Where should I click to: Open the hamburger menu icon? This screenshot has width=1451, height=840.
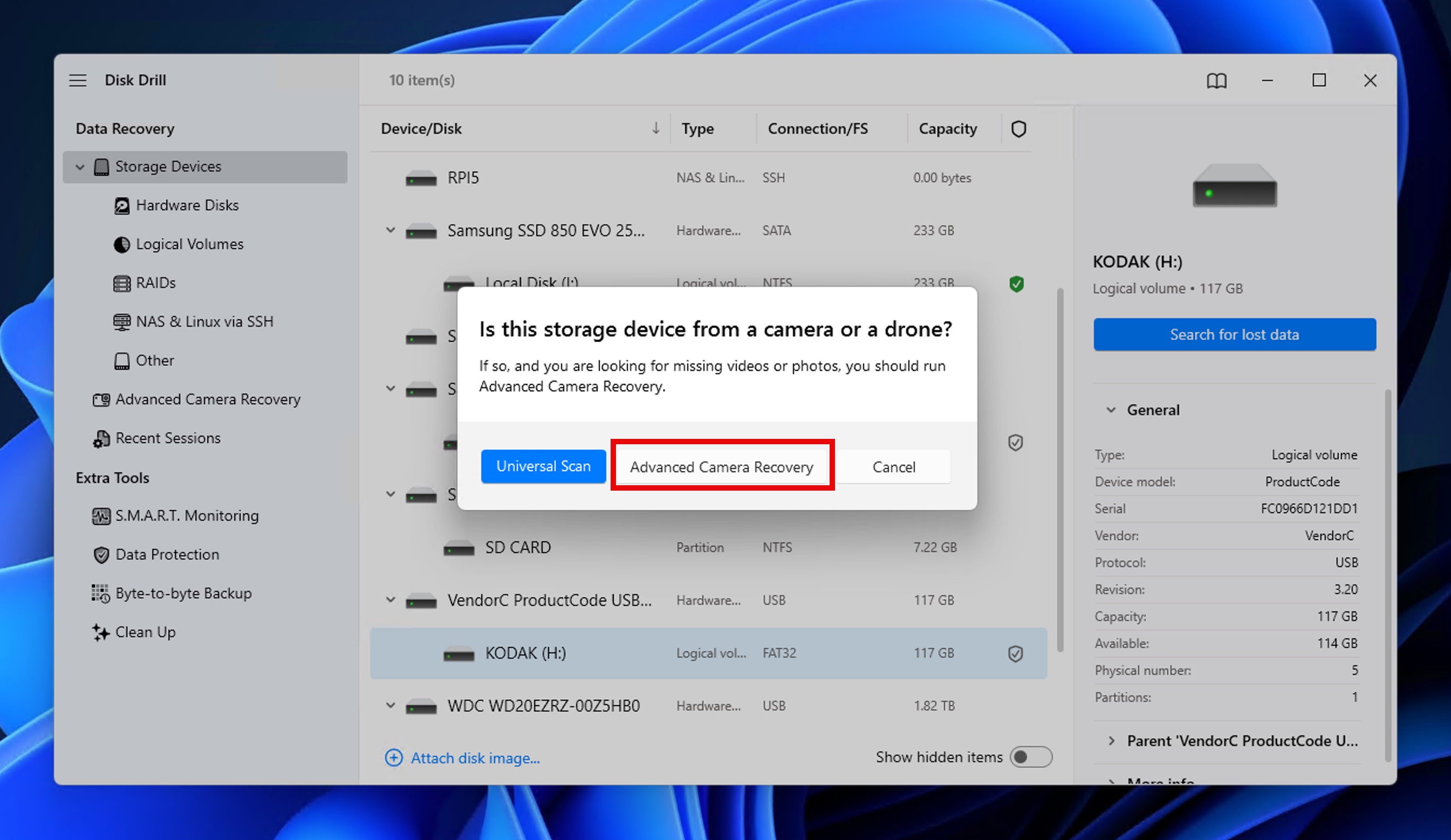click(78, 80)
